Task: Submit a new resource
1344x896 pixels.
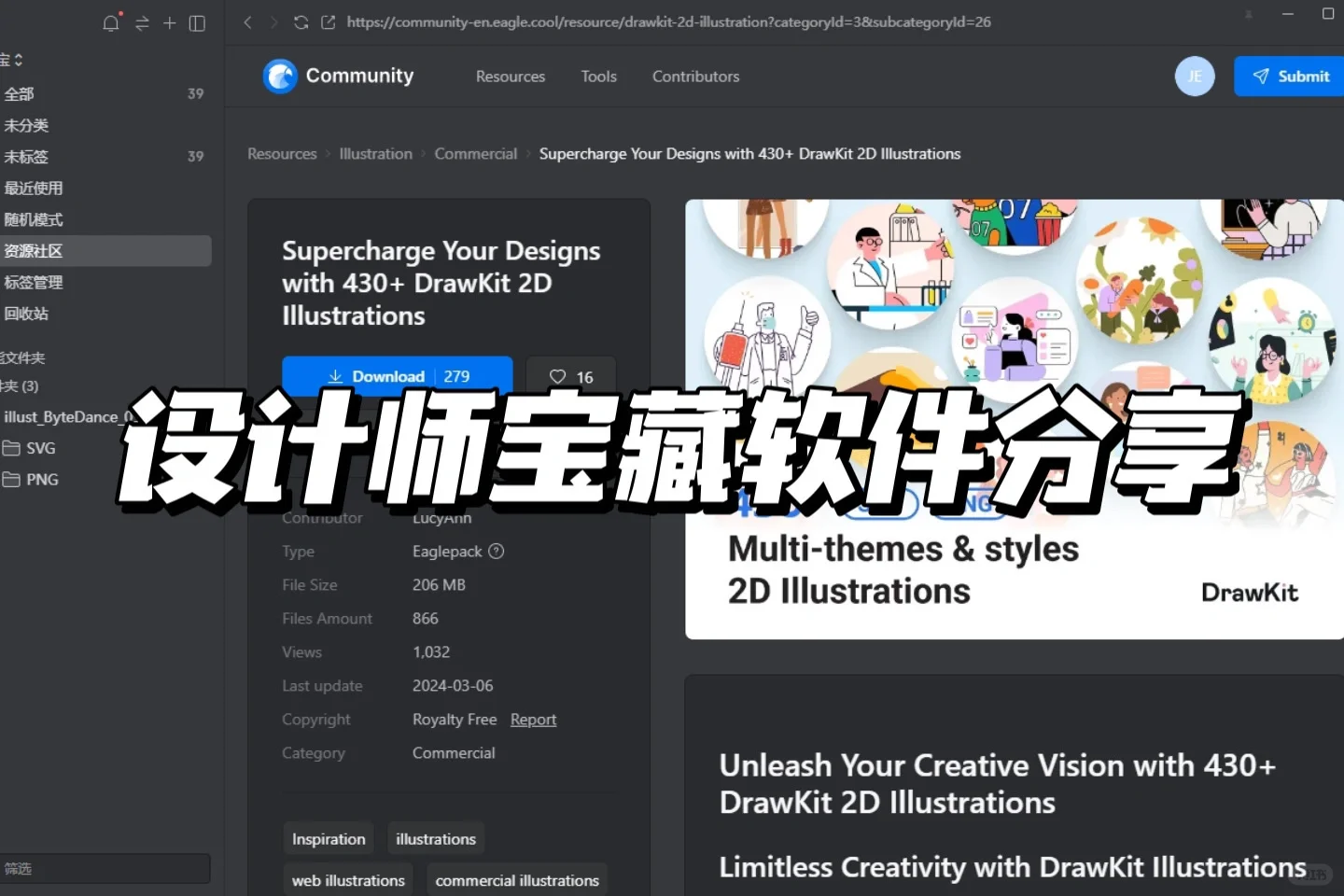Action: [1290, 77]
